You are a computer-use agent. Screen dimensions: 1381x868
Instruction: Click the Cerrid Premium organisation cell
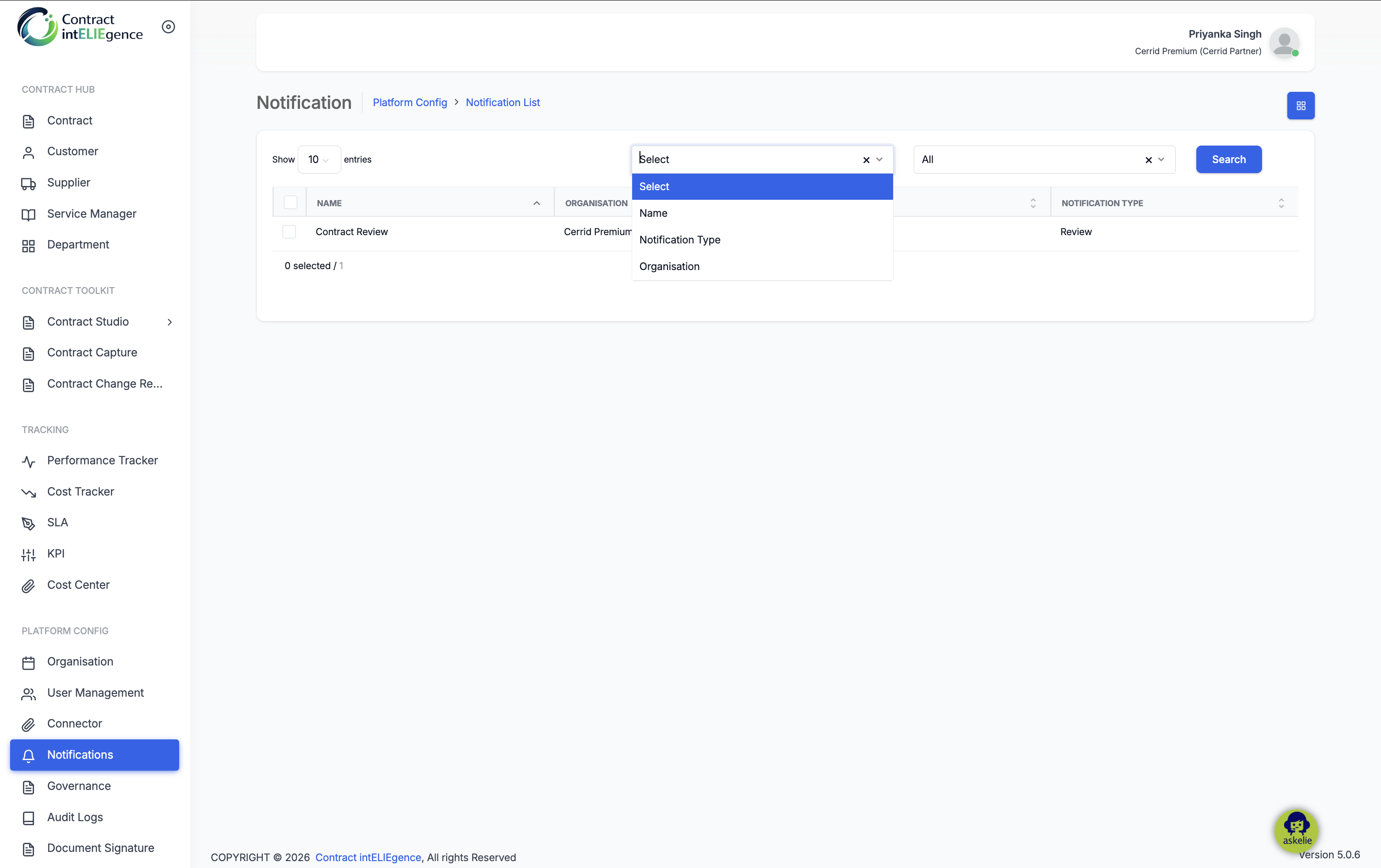click(x=597, y=231)
